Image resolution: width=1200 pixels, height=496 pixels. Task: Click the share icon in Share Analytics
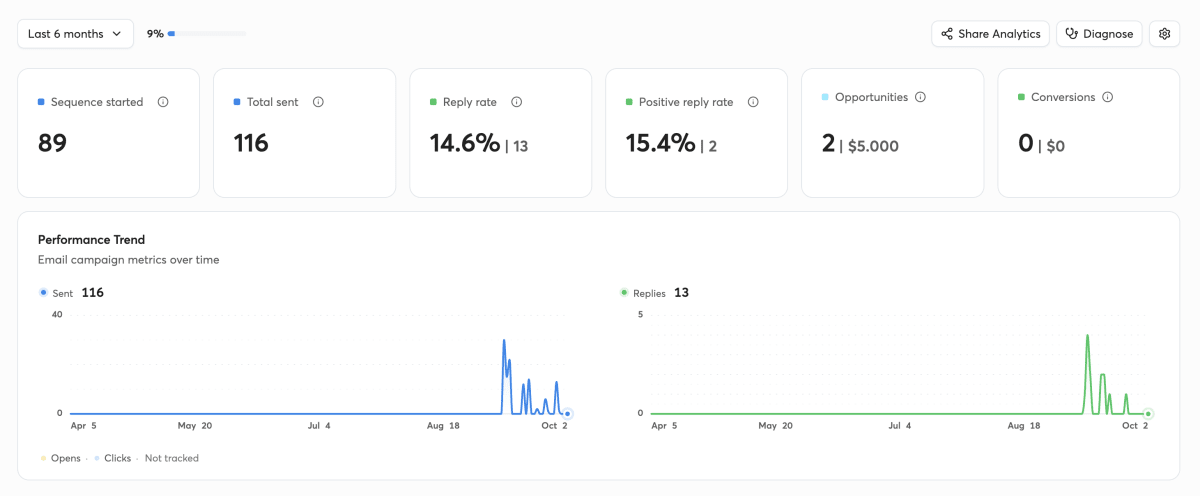[x=947, y=33]
